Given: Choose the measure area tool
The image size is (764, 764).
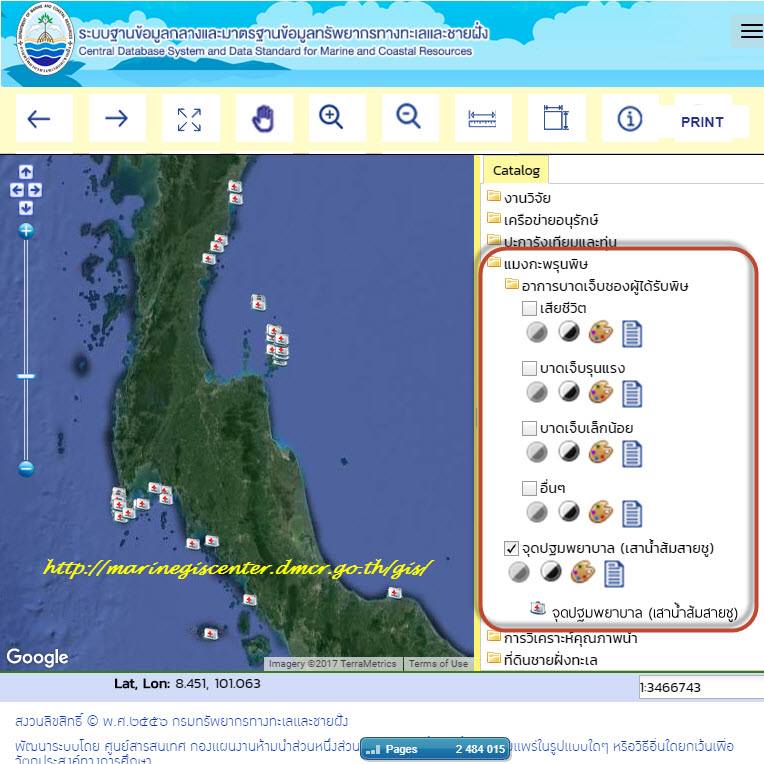Looking at the screenshot, I should pos(556,118).
